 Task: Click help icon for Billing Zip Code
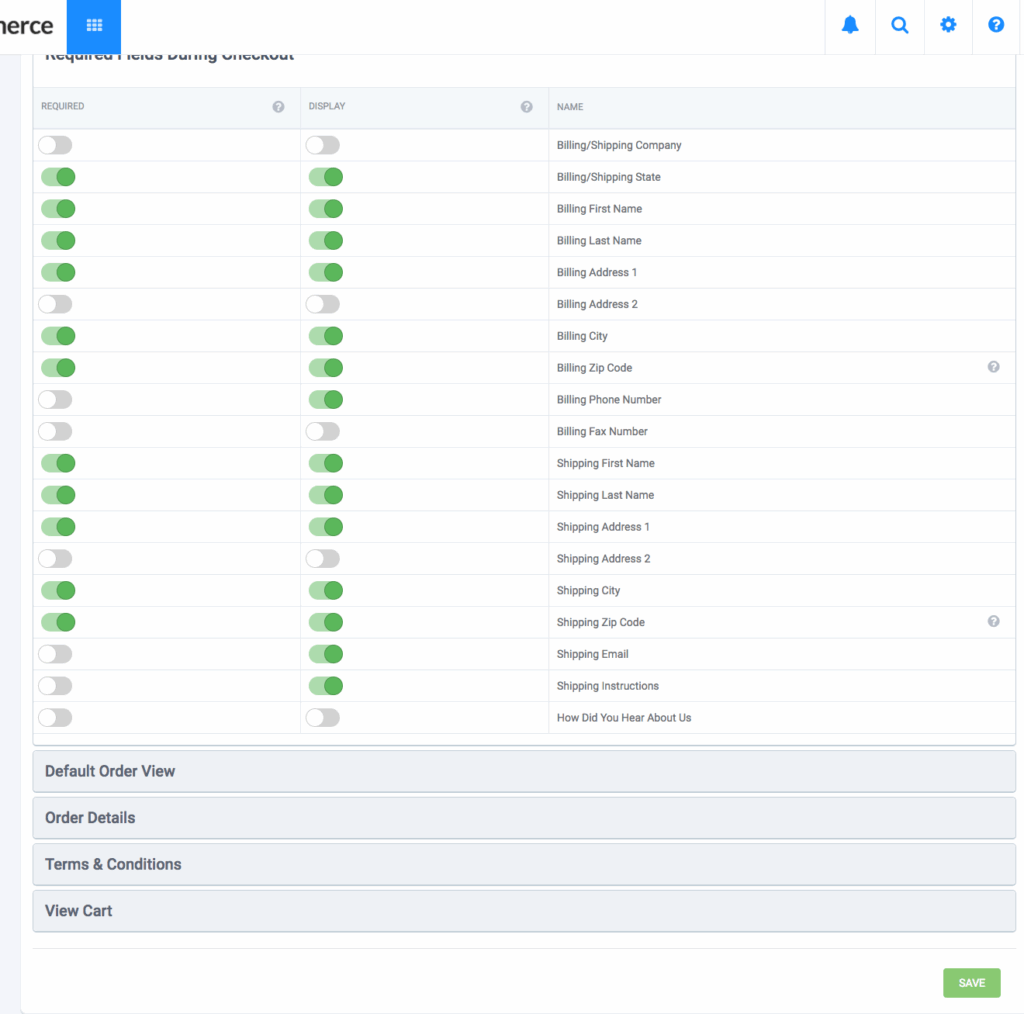994,367
